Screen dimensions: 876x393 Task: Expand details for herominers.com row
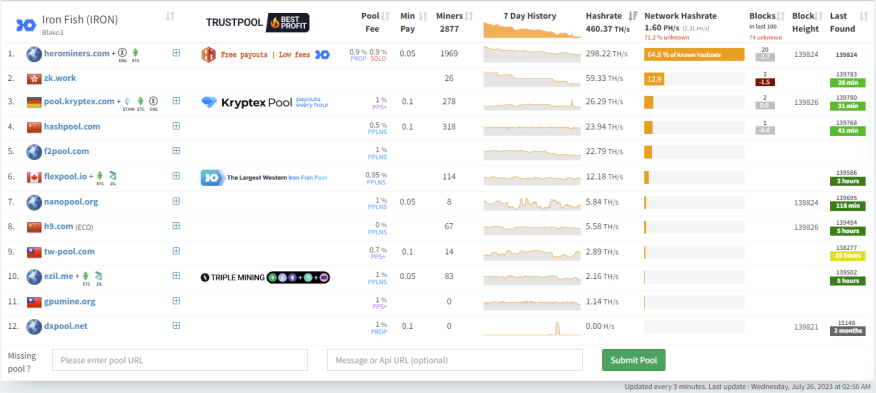(x=176, y=53)
